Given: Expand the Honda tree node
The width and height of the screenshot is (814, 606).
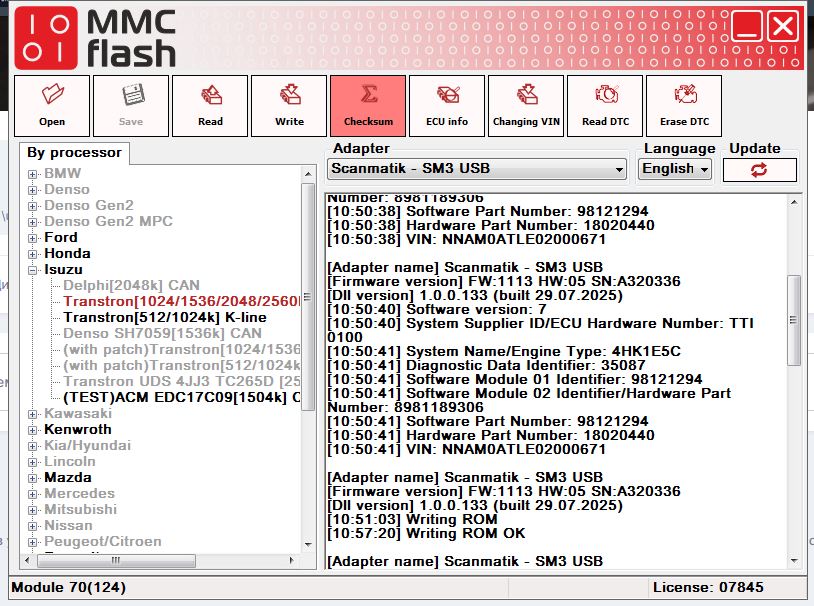Looking at the screenshot, I should tap(33, 254).
